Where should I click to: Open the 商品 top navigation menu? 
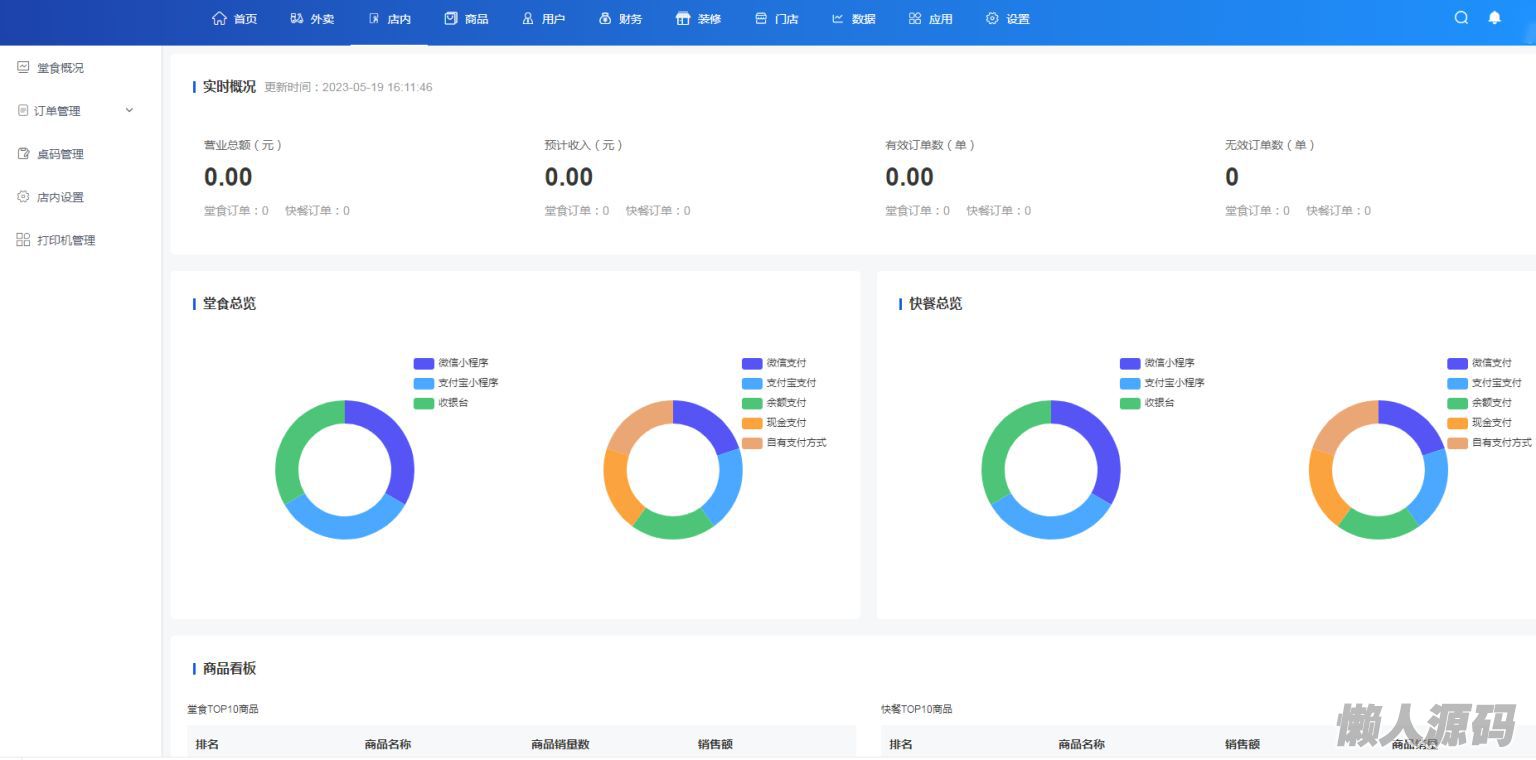[x=466, y=19]
